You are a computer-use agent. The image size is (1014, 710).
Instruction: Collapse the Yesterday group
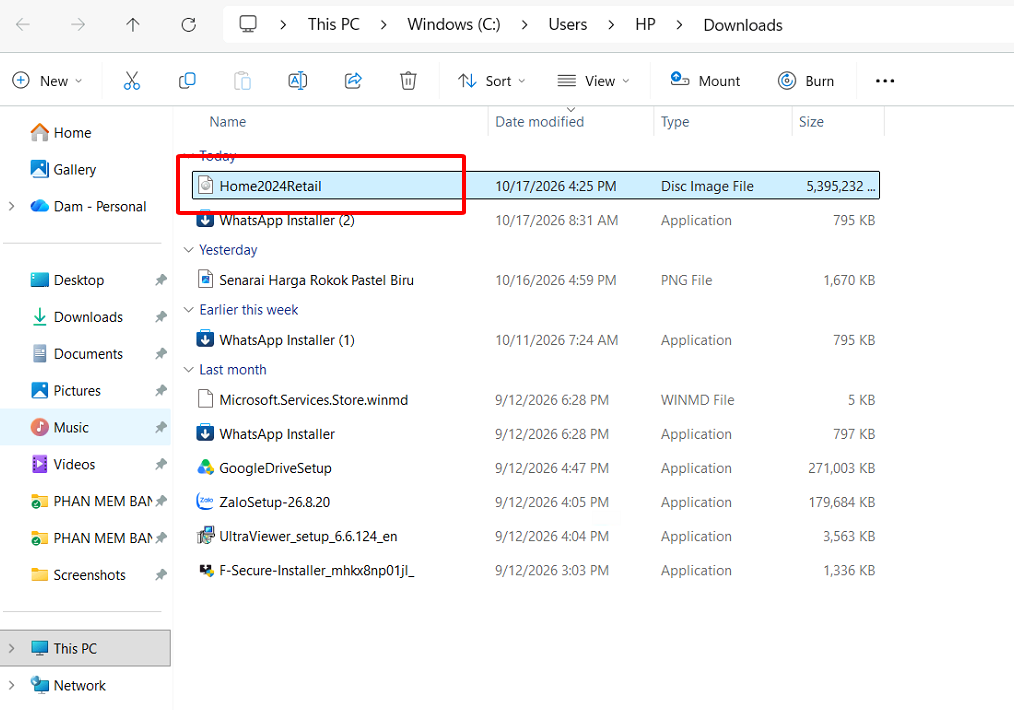coord(189,250)
